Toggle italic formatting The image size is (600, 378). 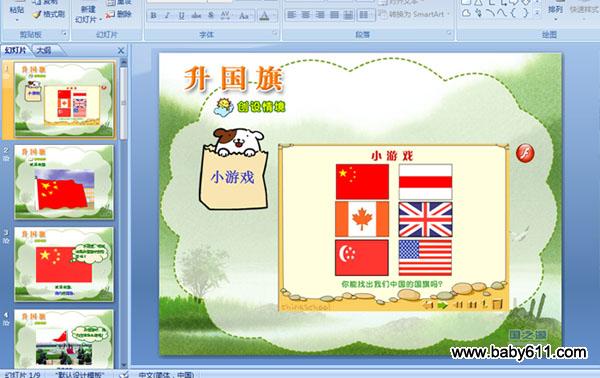click(x=167, y=16)
